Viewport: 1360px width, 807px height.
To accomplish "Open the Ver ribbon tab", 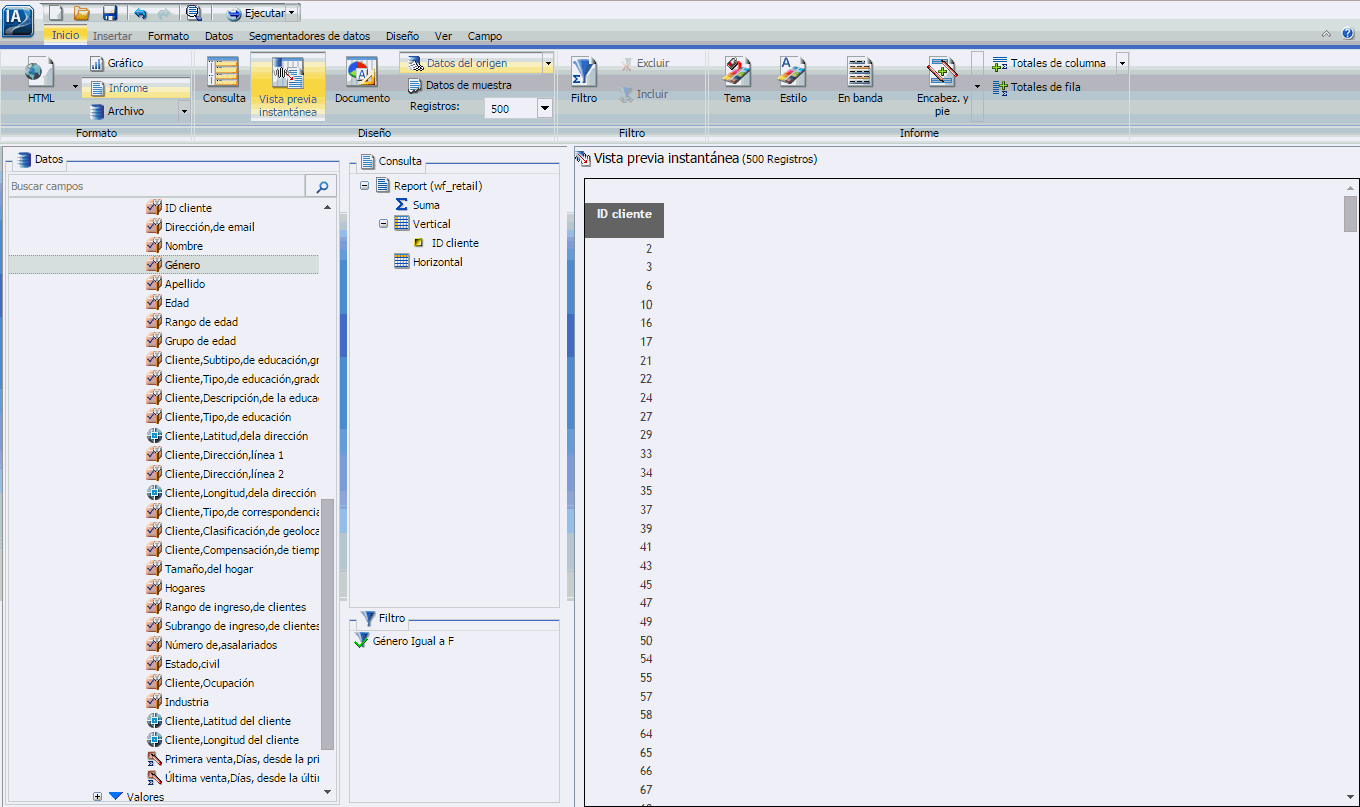I will pyautogui.click(x=443, y=36).
